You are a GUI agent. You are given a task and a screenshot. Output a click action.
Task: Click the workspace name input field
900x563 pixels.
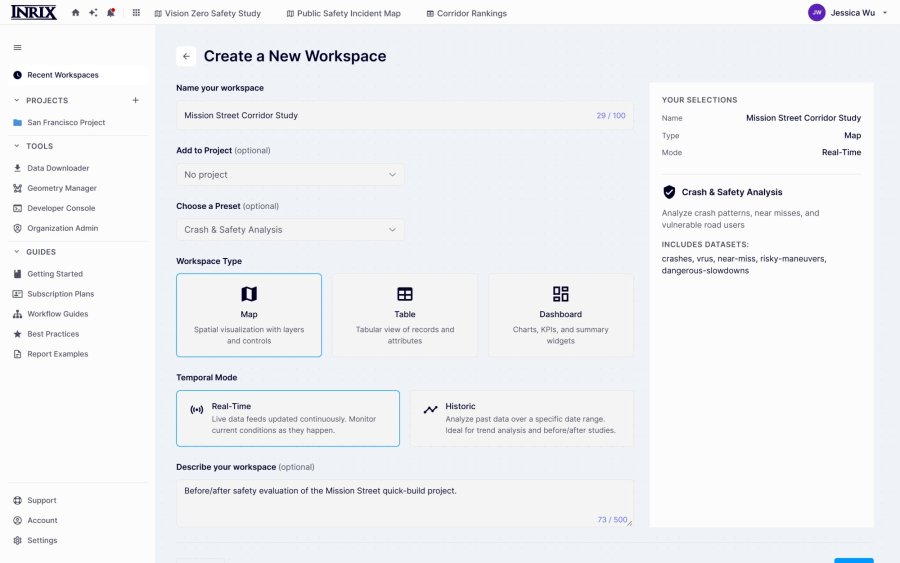405,115
